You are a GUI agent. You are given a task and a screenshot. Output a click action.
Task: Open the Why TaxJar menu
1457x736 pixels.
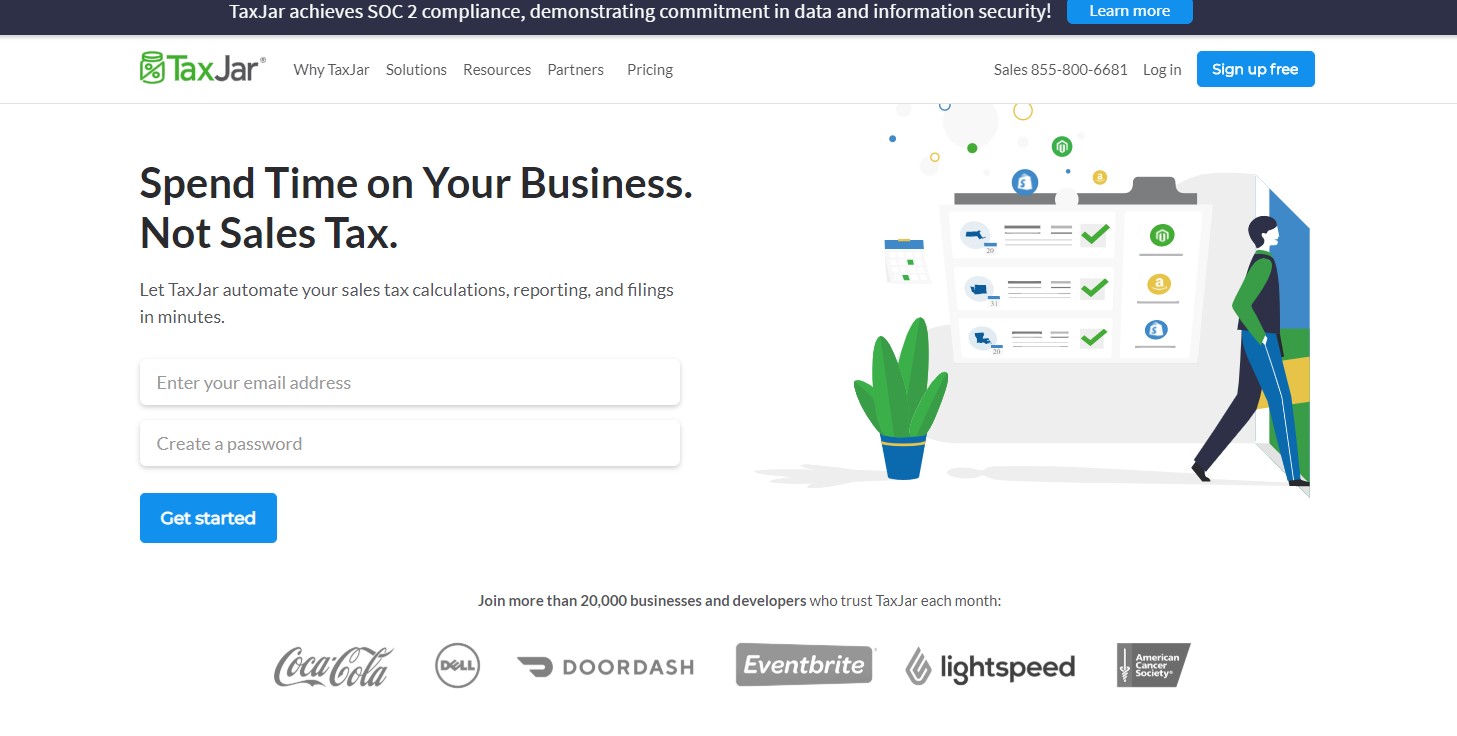tap(331, 70)
